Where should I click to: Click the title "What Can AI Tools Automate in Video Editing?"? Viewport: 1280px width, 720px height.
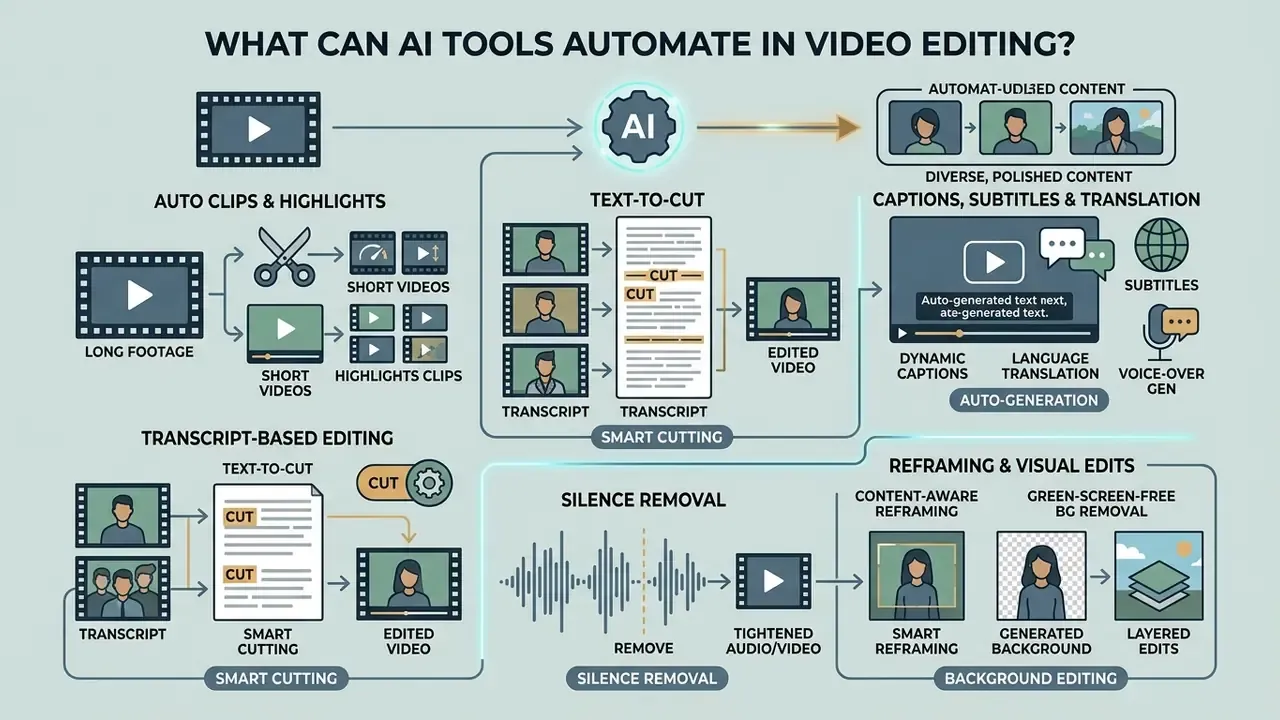640,44
